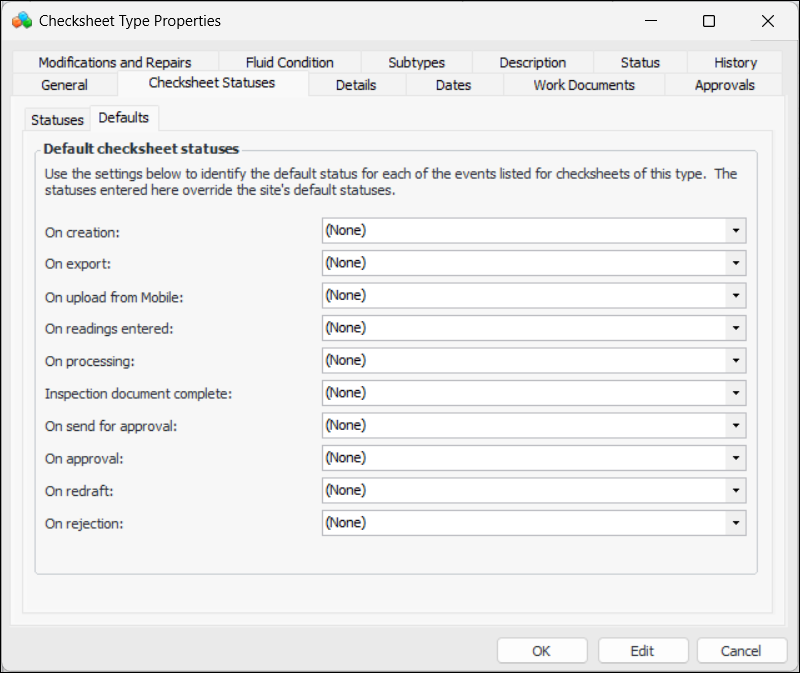Go to the Fluid Condition tab
800x673 pixels.
coord(290,62)
